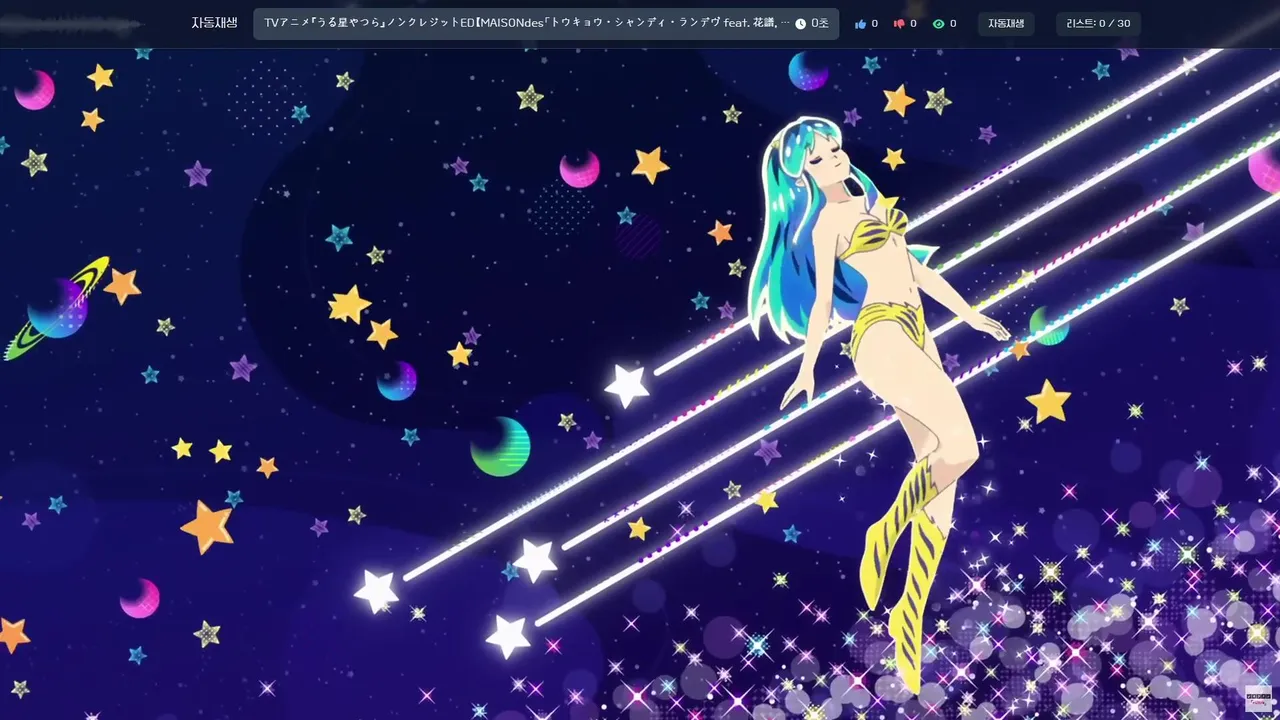
Task: Click the video title bar reading TVアニメ『うる星やつら』
Action: point(546,24)
